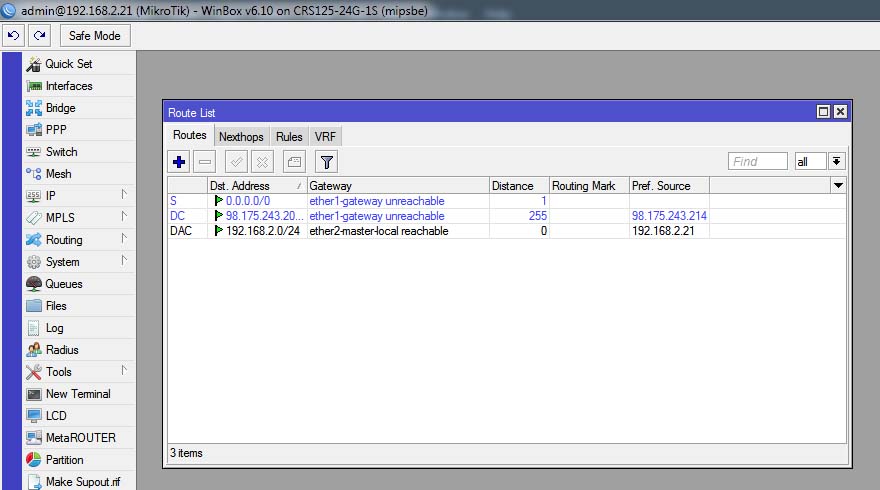The width and height of the screenshot is (880, 490).
Task: Open the MetaROUTER section
Action: (x=79, y=438)
